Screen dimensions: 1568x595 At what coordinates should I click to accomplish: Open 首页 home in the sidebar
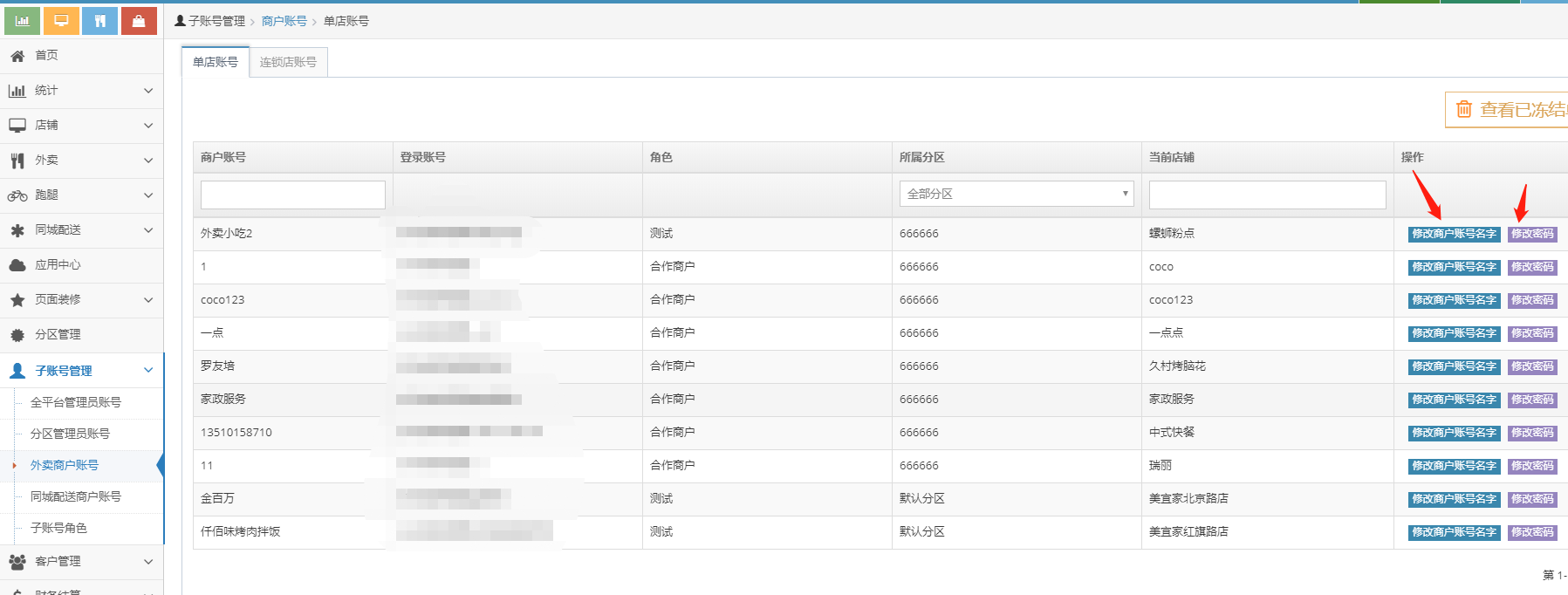(x=46, y=55)
